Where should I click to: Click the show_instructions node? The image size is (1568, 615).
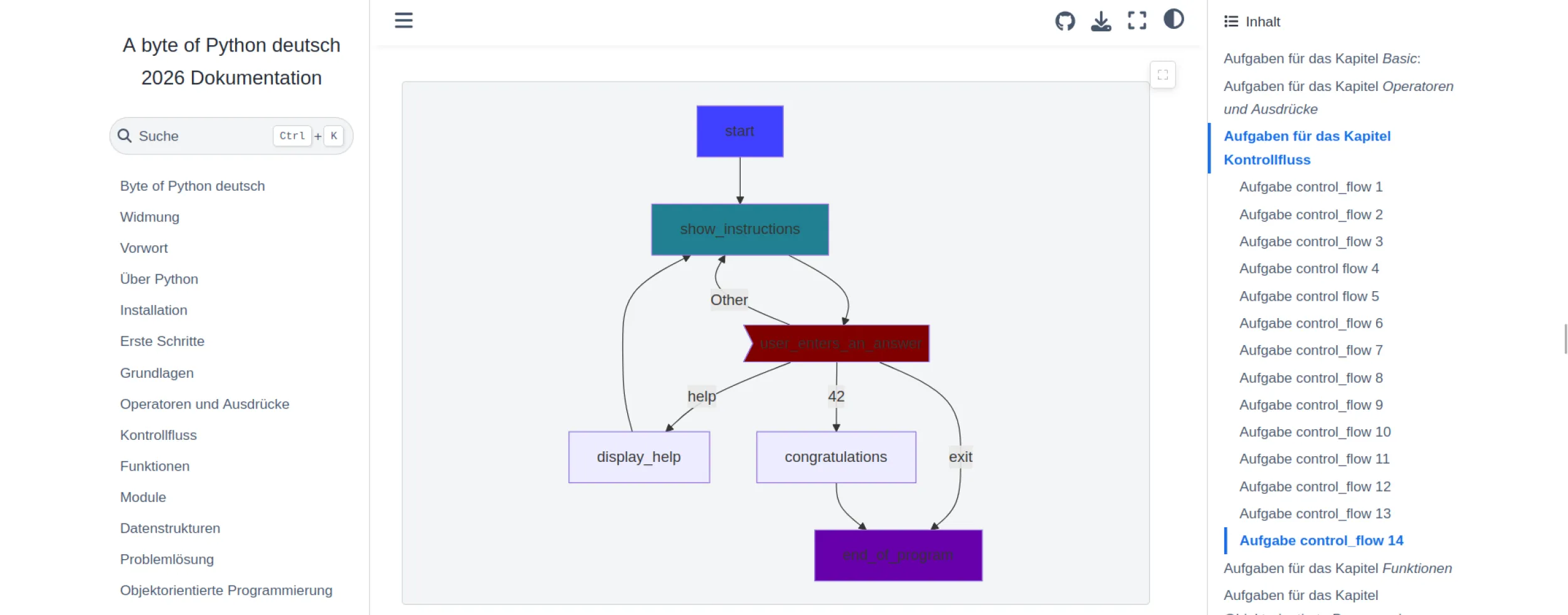click(x=739, y=229)
